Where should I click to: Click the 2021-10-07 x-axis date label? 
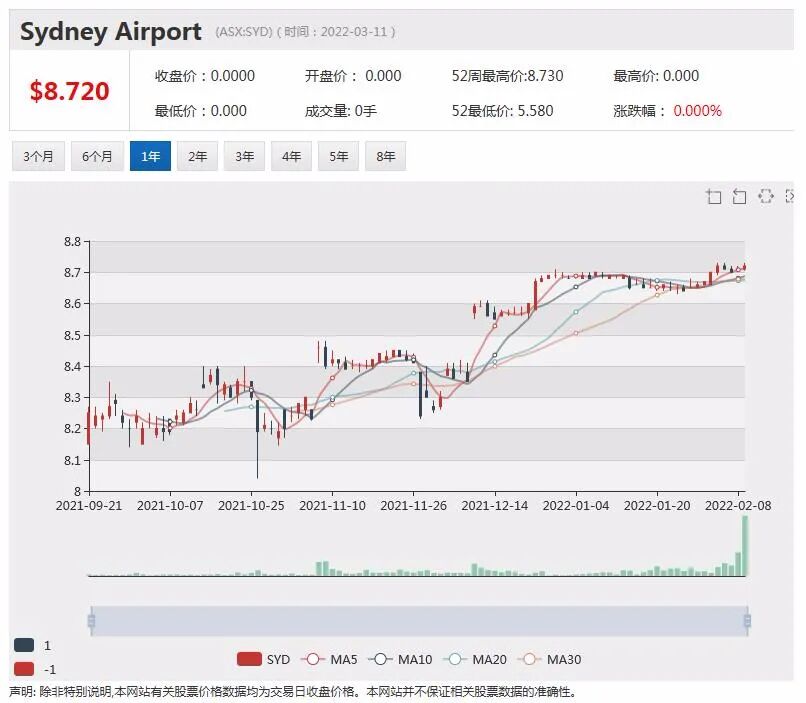[x=170, y=506]
